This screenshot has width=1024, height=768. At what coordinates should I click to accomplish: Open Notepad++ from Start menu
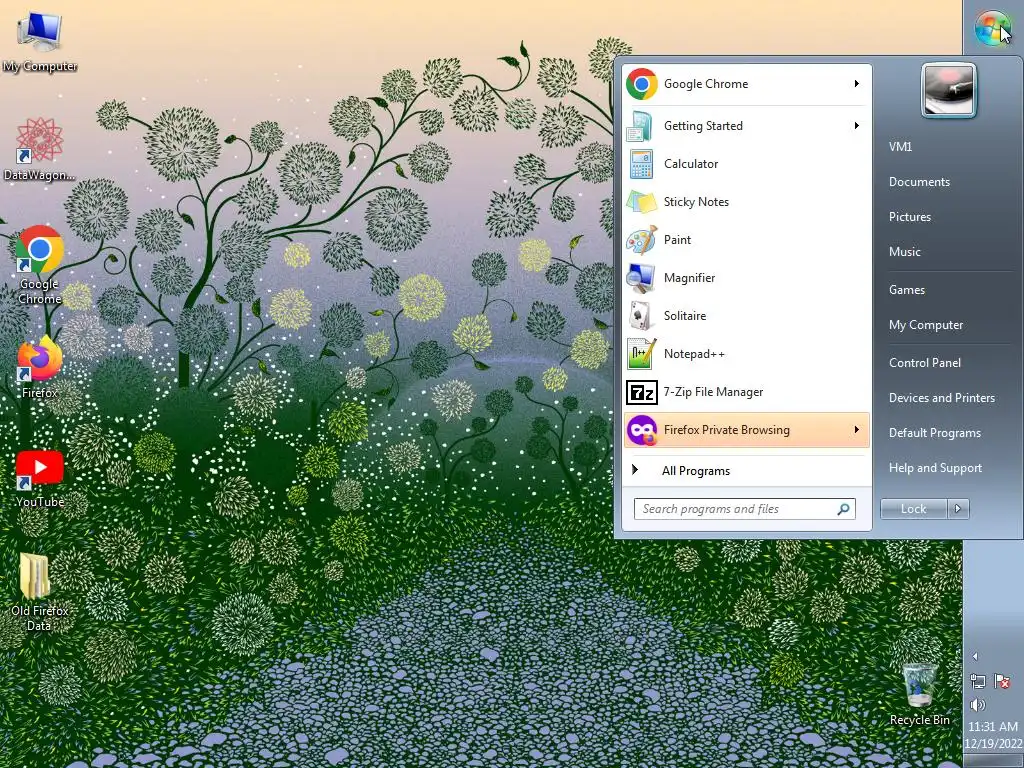click(x=746, y=353)
